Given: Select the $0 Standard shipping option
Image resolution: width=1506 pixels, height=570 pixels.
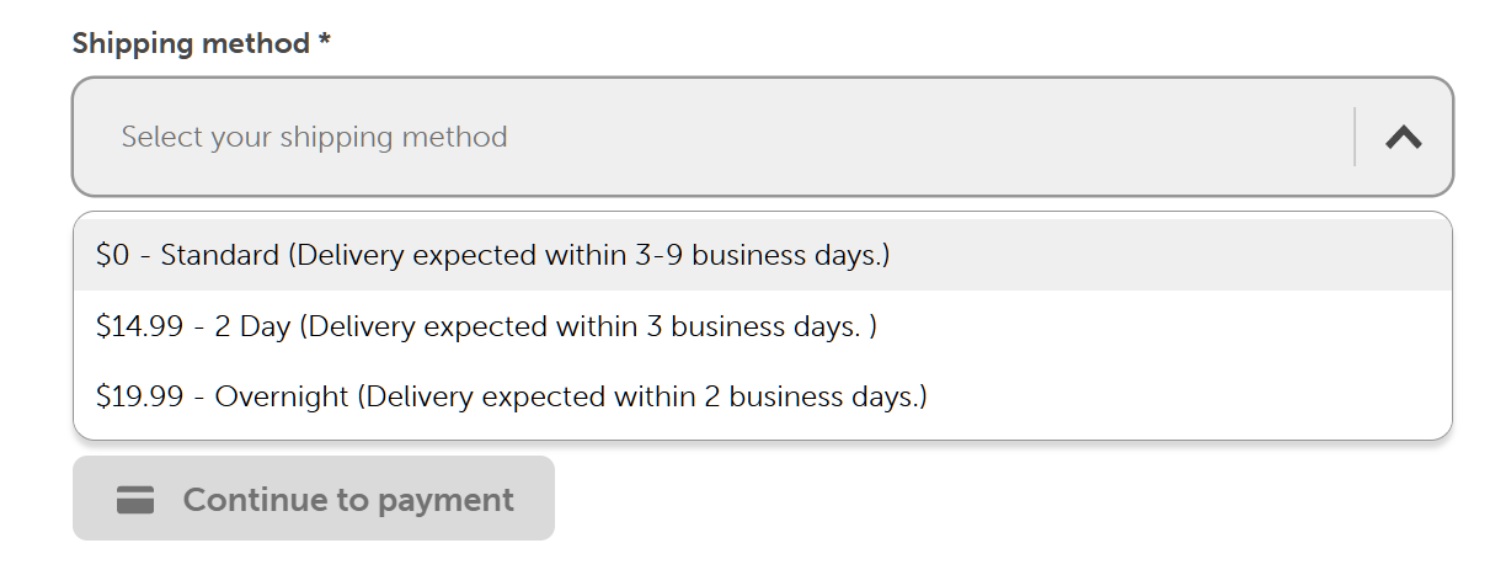Looking at the screenshot, I should coord(762,255).
